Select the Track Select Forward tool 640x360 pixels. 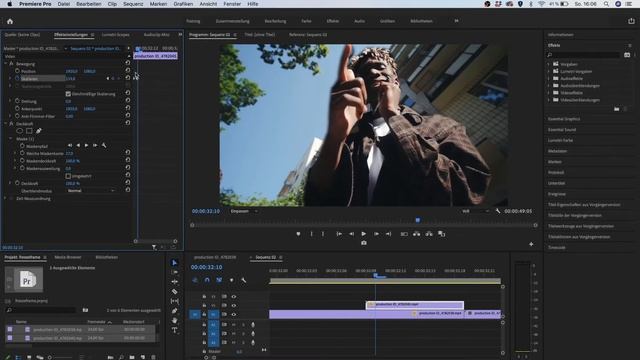174,272
